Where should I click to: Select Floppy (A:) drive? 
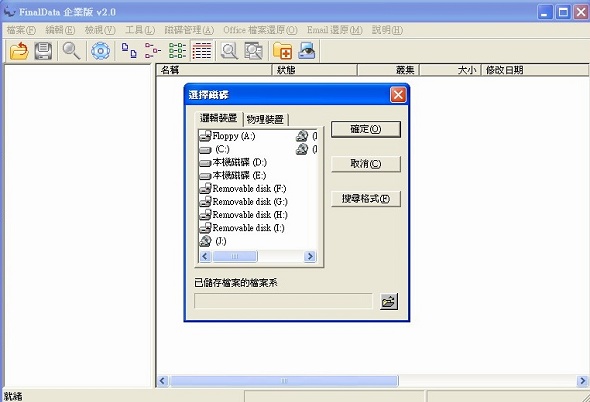(227, 136)
